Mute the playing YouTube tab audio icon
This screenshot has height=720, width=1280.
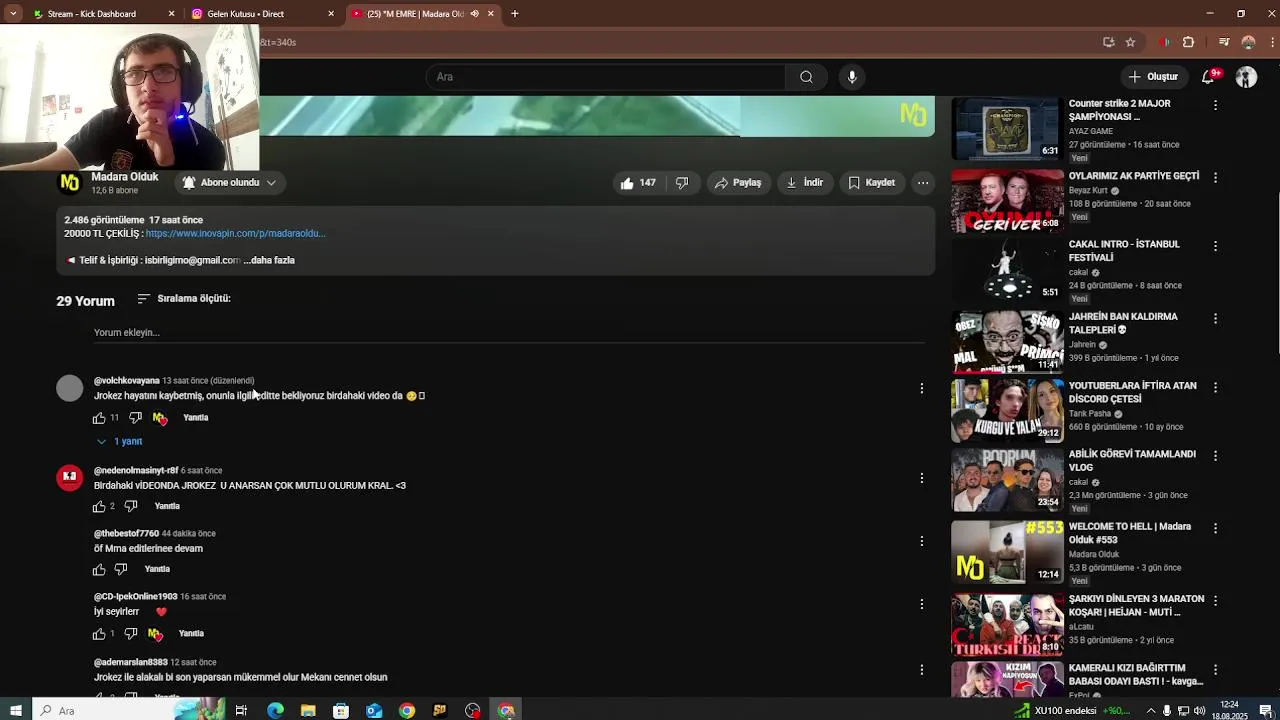[474, 14]
